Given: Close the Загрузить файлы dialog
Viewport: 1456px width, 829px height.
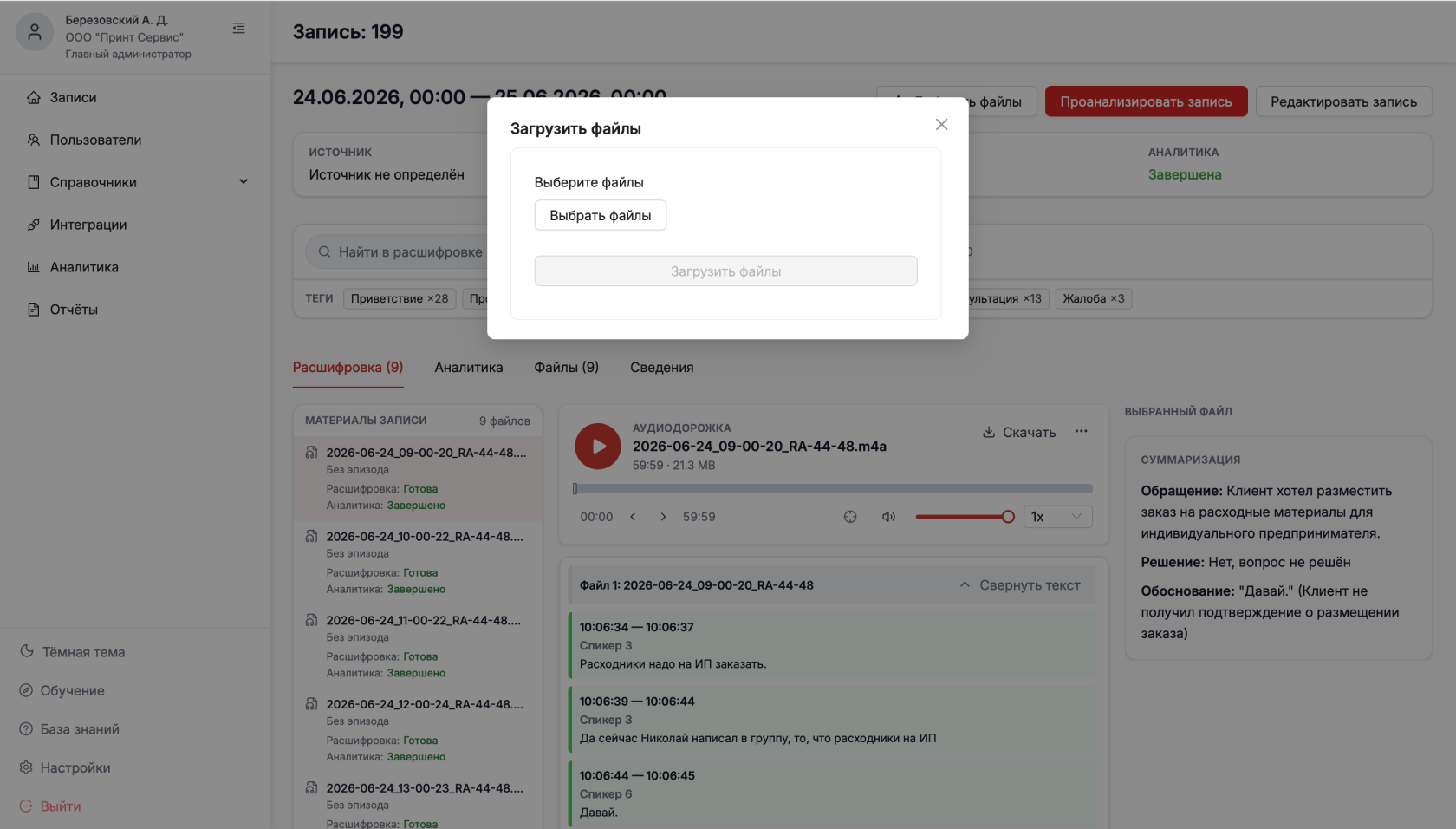Looking at the screenshot, I should click(941, 125).
